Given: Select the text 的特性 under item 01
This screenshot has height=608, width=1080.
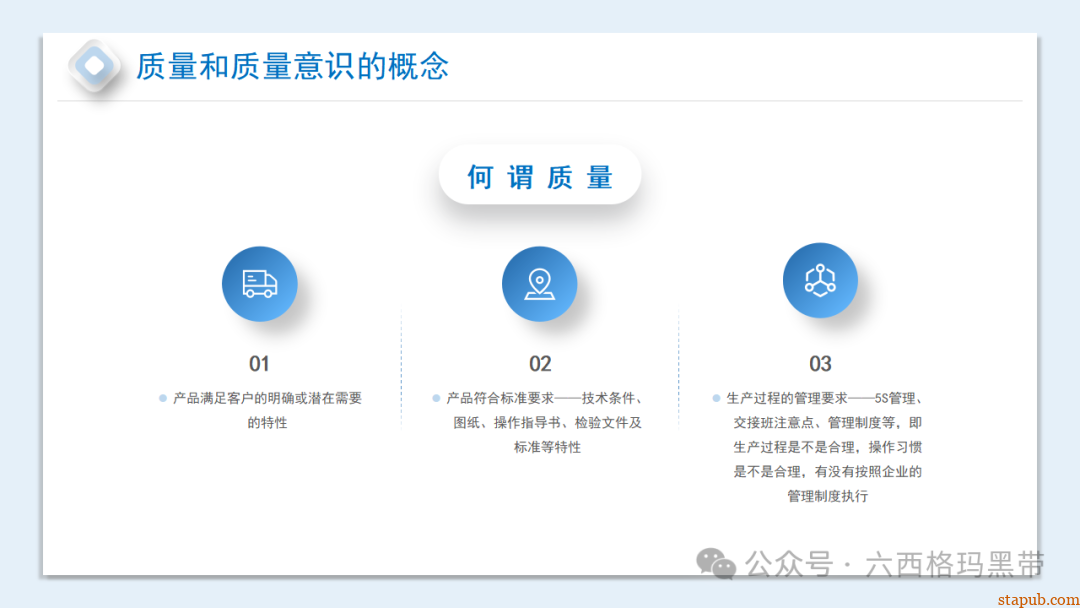Looking at the screenshot, I should [x=266, y=422].
